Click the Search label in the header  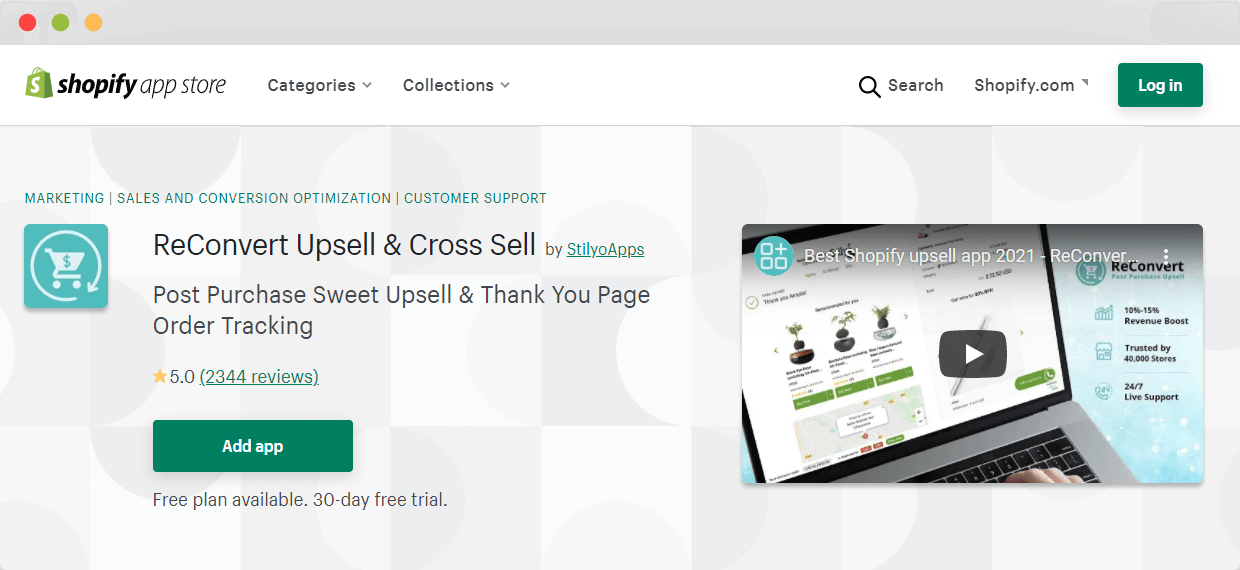(916, 85)
